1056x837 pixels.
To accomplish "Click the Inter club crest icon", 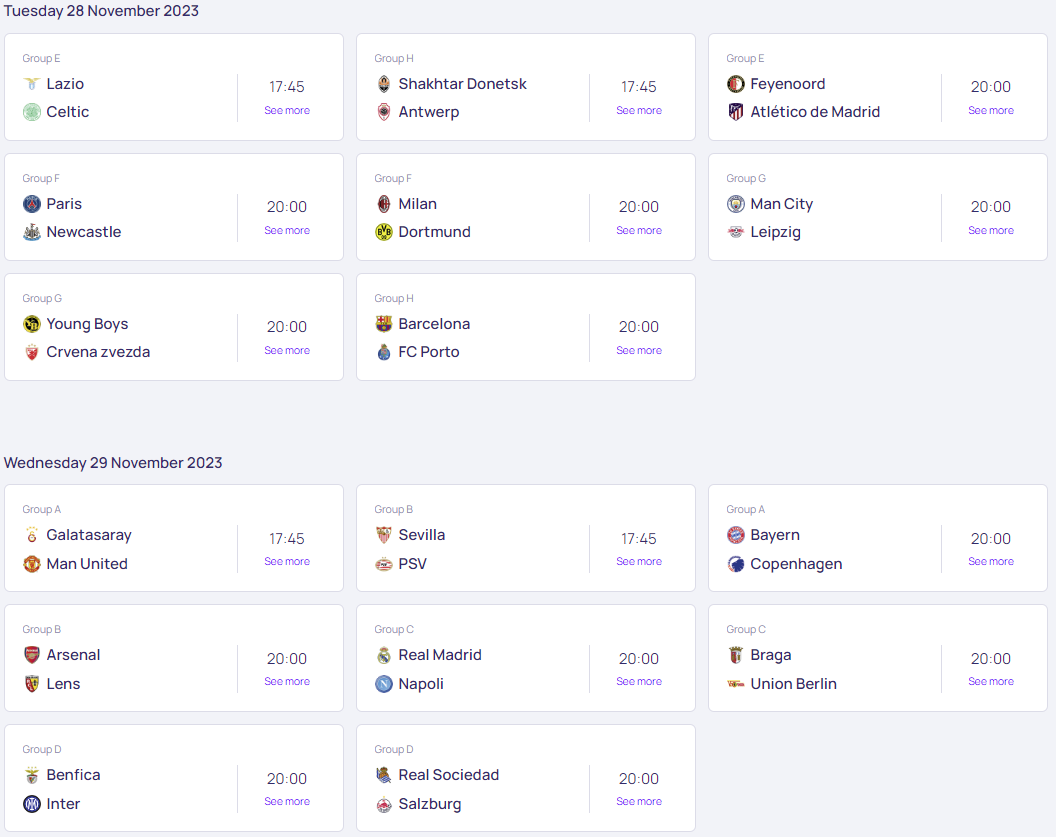I will point(32,804).
